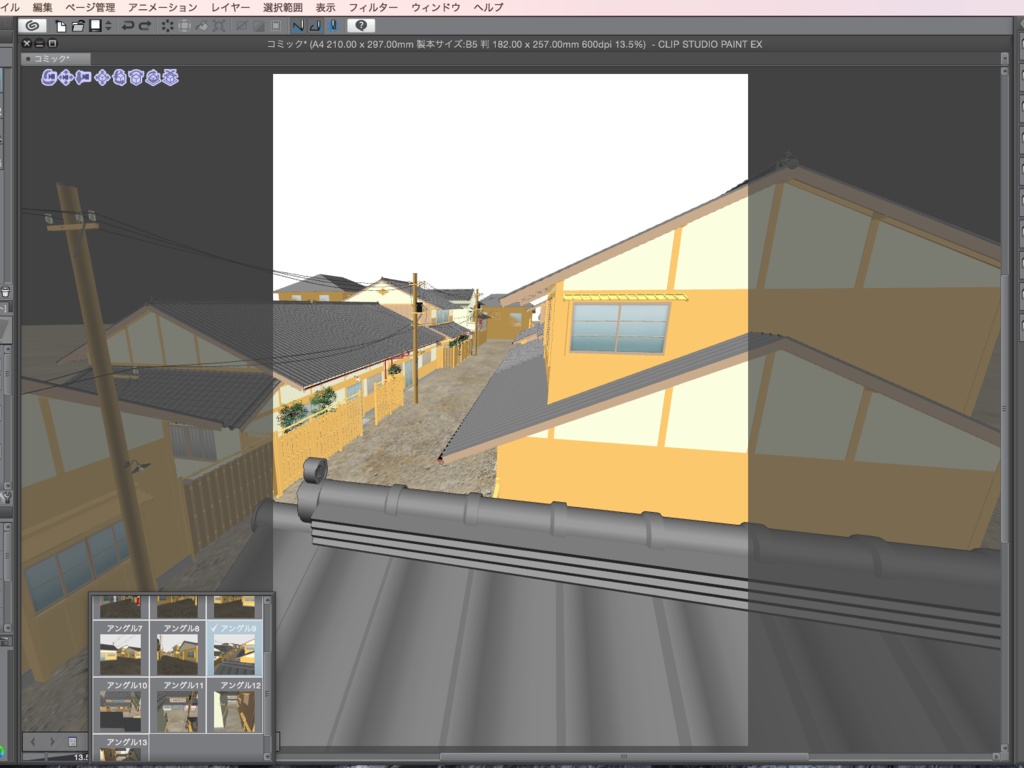Open the 編集 menu
1024x768 pixels.
click(42, 7)
